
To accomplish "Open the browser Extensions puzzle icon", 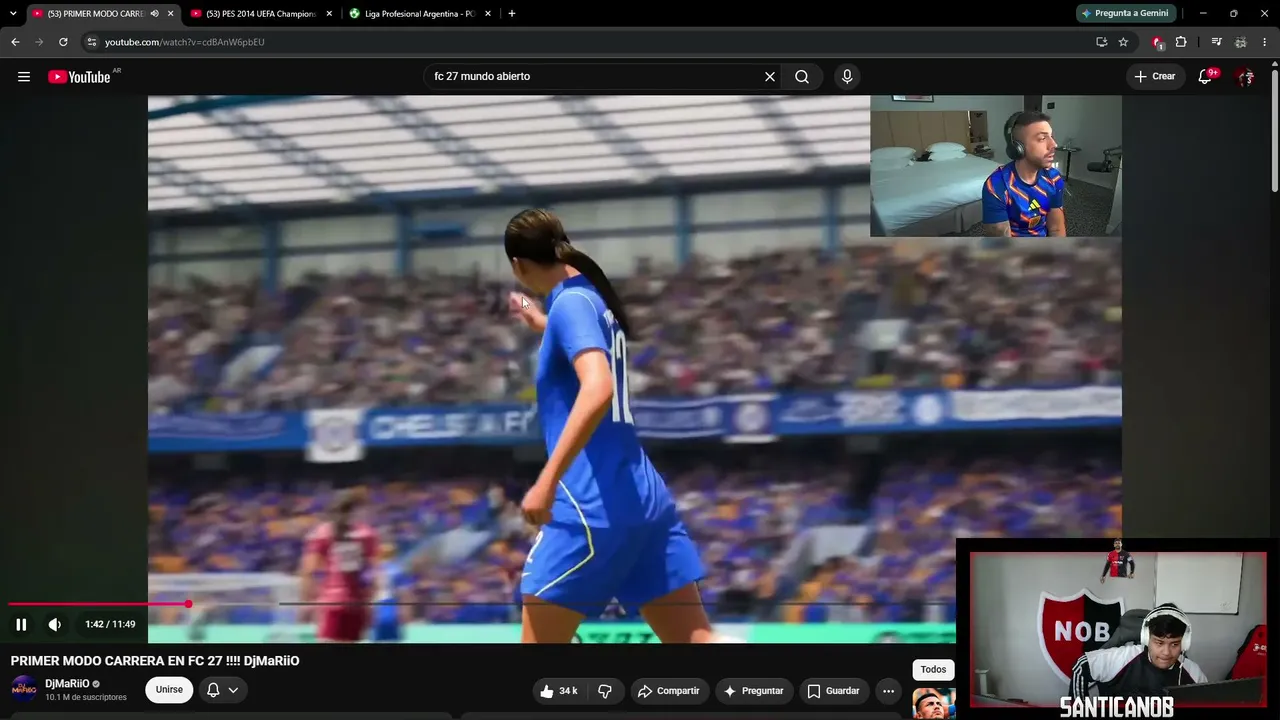I will 1181,42.
